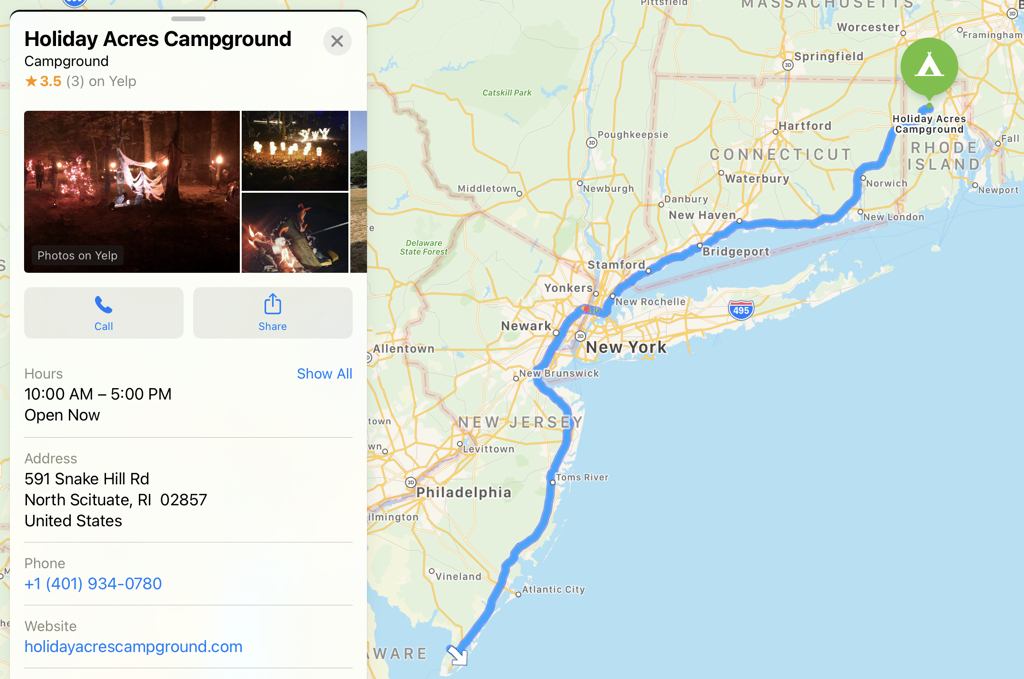
Task: Select the New York city label
Action: point(626,347)
